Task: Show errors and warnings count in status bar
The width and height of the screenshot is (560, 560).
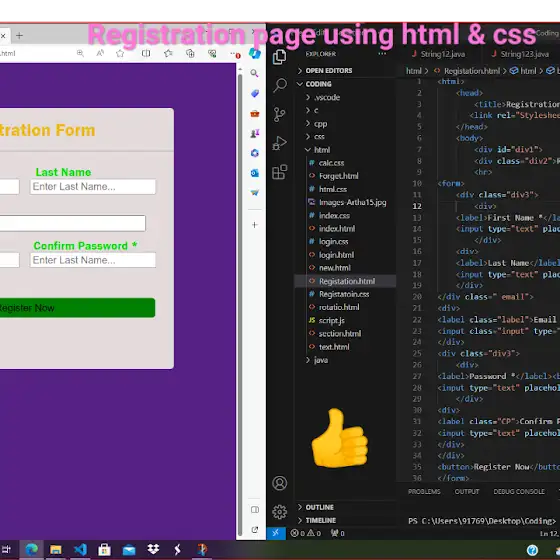Action: pyautogui.click(x=306, y=533)
